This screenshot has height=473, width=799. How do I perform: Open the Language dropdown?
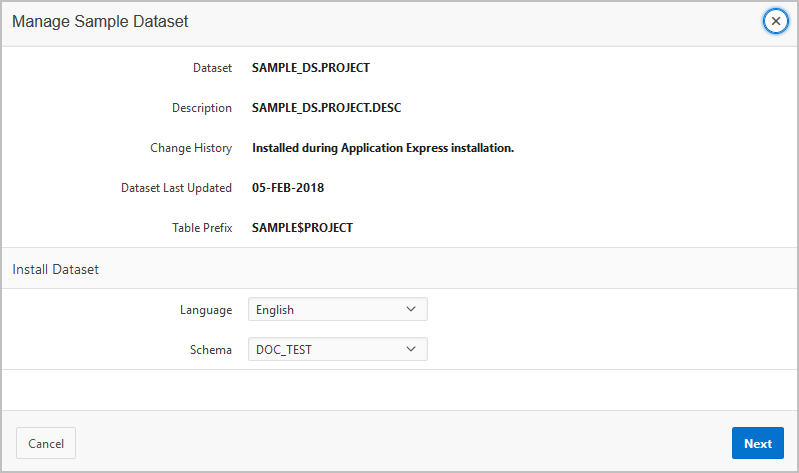tap(337, 310)
